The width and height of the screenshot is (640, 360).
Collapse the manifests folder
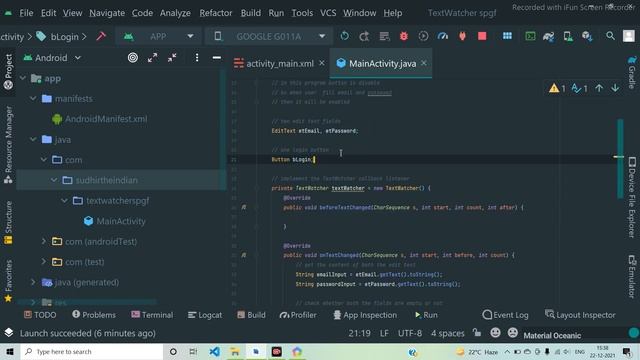33,98
